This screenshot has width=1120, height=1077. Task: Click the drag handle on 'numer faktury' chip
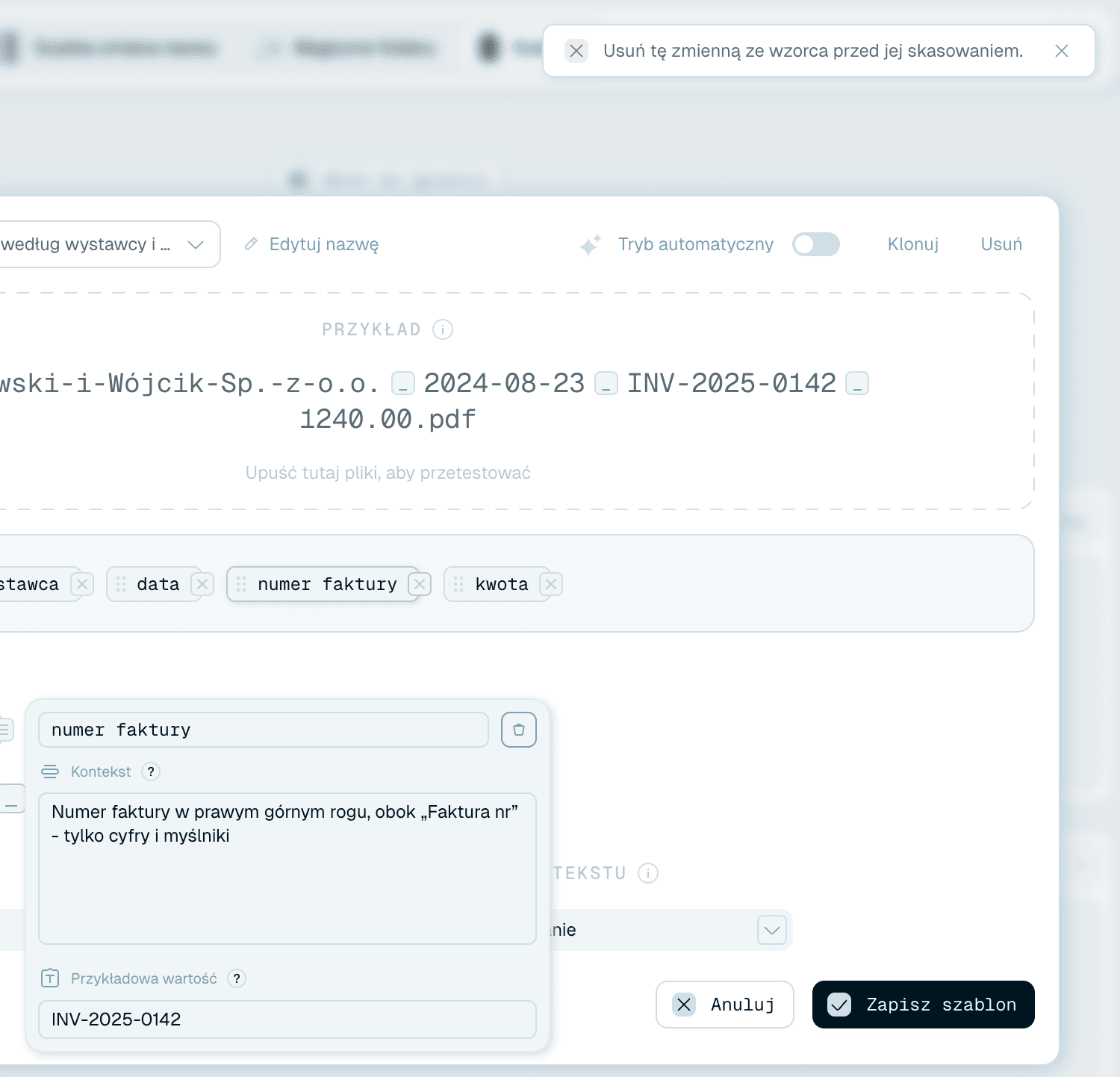click(241, 584)
